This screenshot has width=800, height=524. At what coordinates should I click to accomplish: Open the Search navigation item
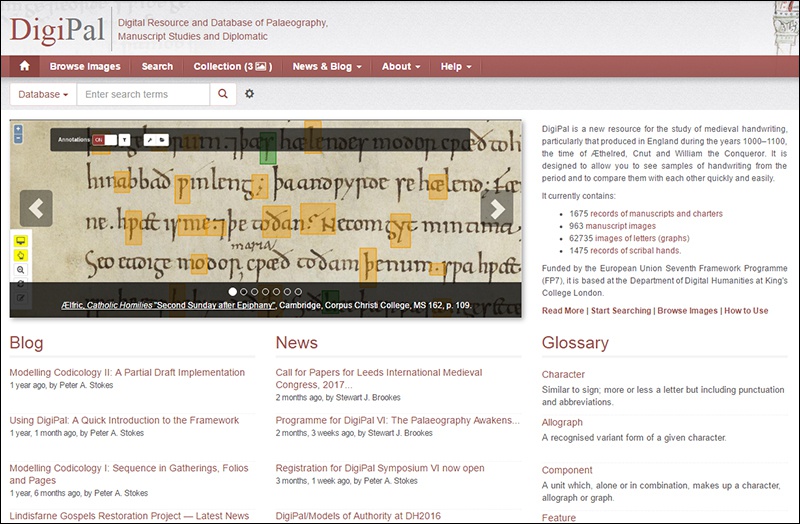coord(157,66)
